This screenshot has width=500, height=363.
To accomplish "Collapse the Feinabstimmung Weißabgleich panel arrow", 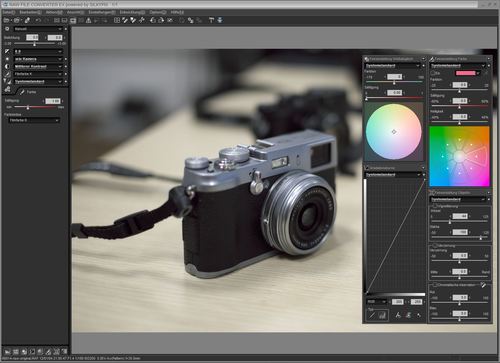I will coord(423,59).
